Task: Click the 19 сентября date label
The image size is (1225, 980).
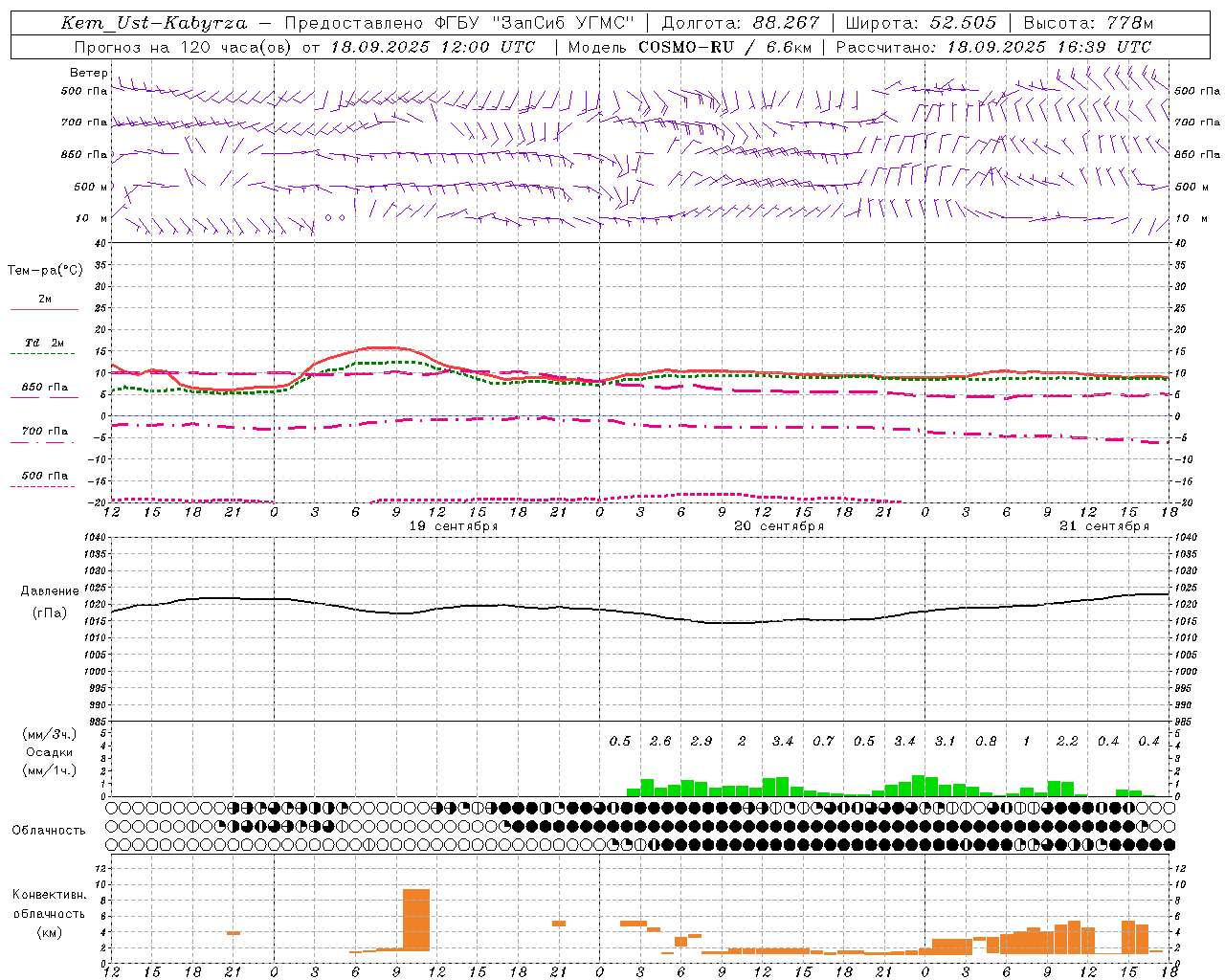Action: (454, 526)
